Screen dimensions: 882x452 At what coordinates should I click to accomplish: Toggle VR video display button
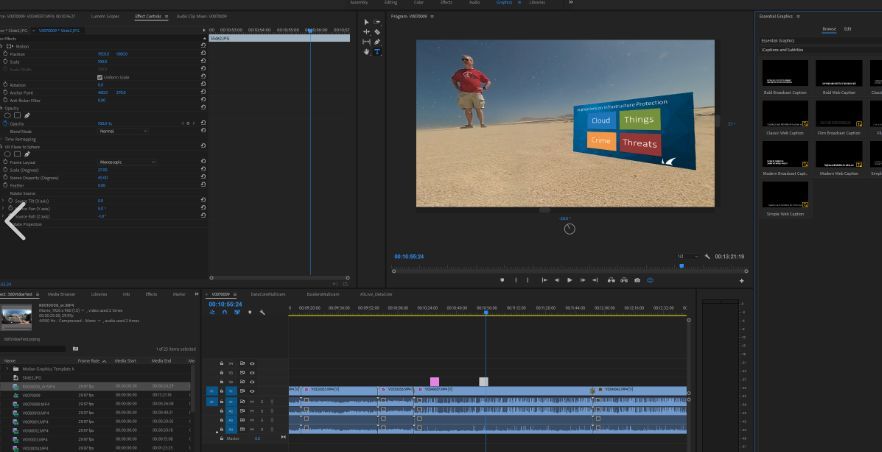point(650,280)
